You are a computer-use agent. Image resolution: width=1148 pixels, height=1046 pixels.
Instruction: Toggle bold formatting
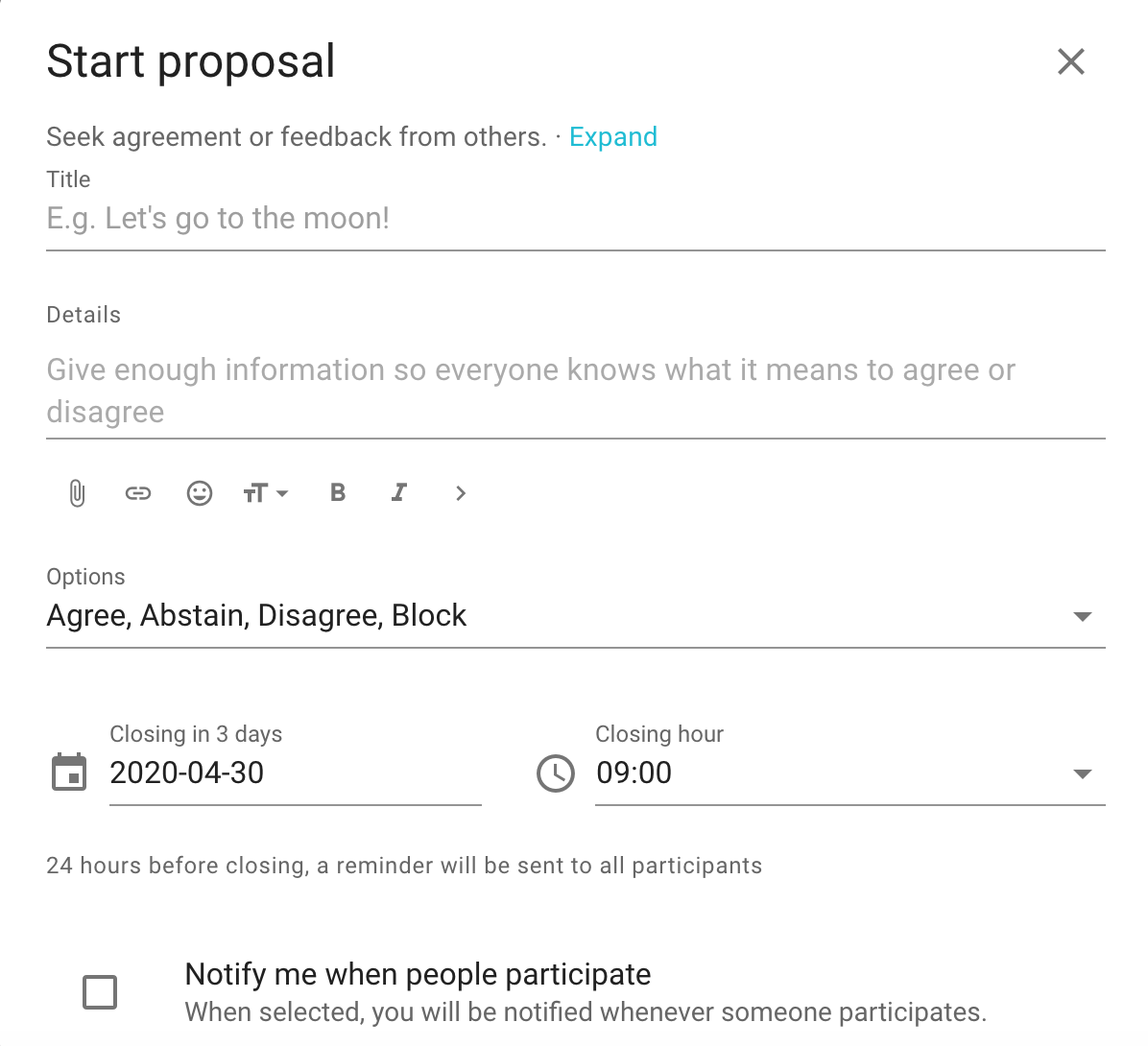click(x=338, y=493)
